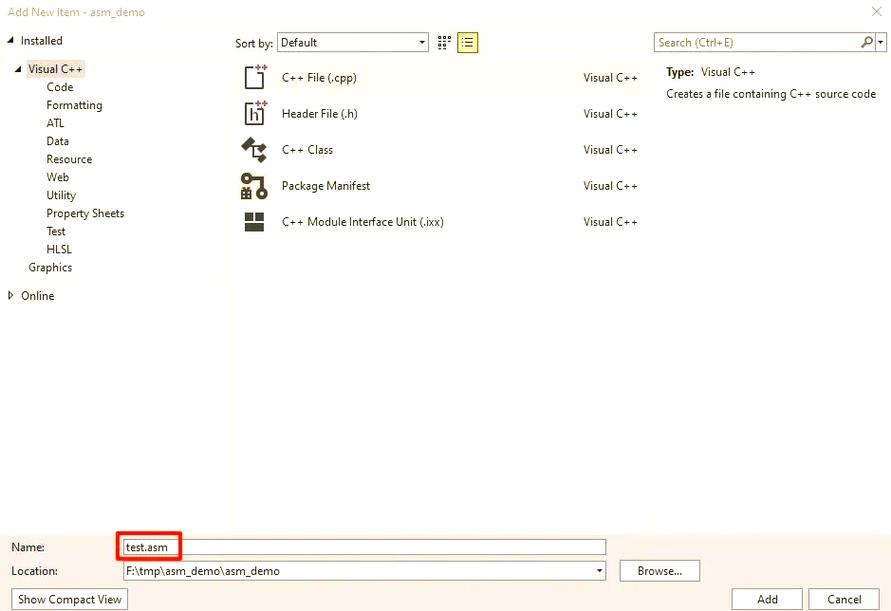Collapse the Visual C++ tree node
Viewport: 891px width, 611px height.
18,69
